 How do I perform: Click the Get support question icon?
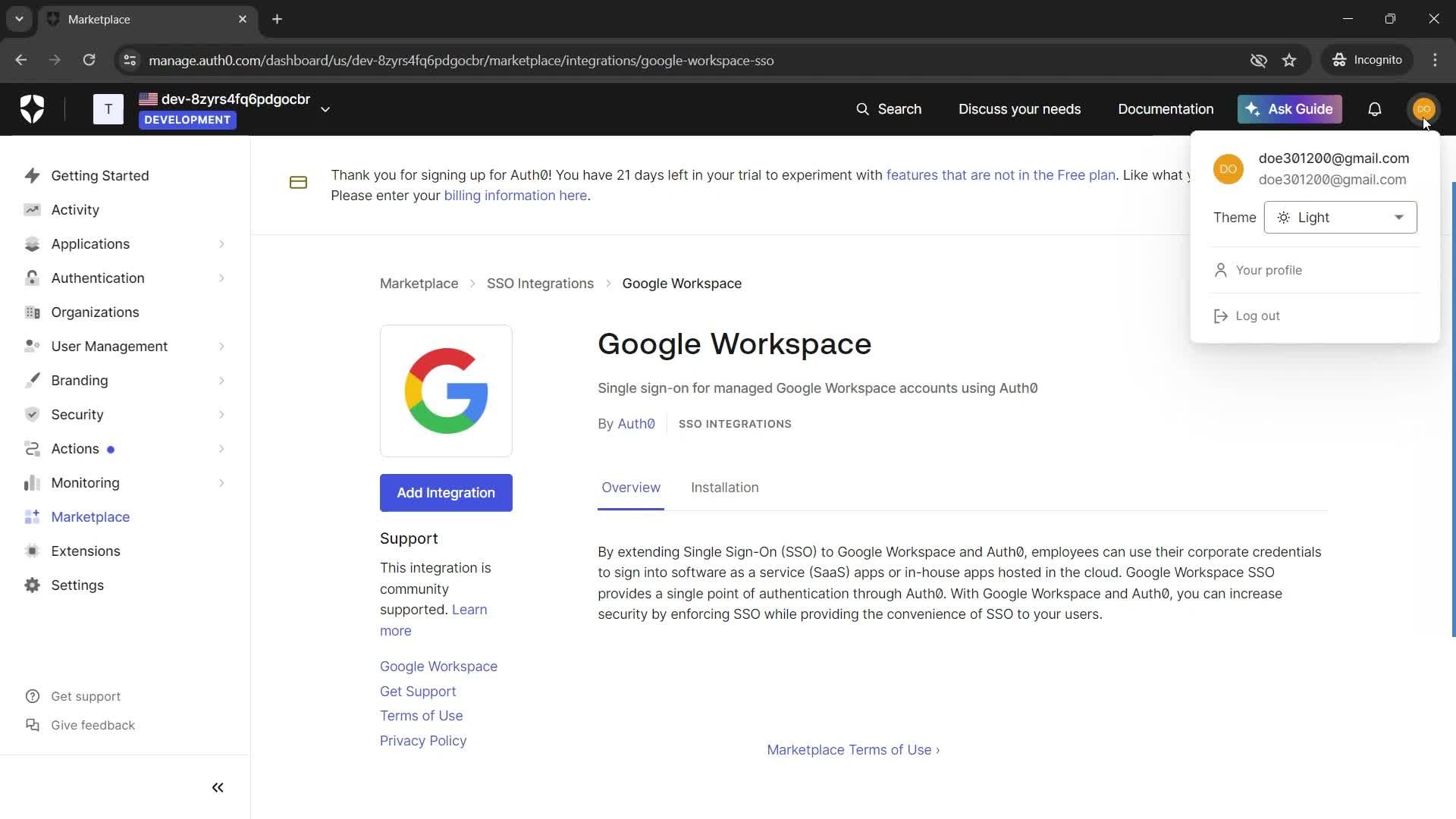32,696
